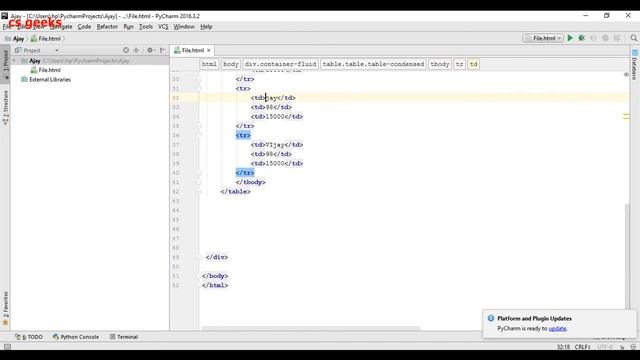Click the 32:18 caret position indicator

point(563,347)
